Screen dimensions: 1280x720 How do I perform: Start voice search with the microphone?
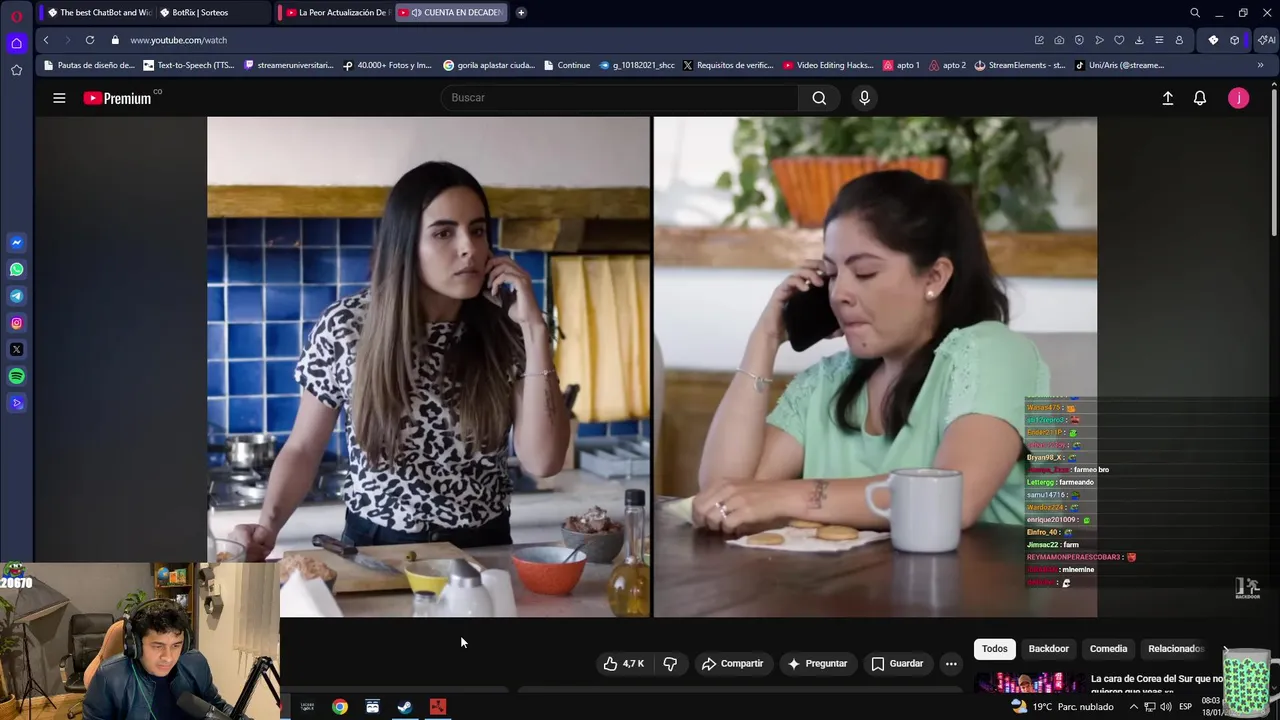[864, 98]
